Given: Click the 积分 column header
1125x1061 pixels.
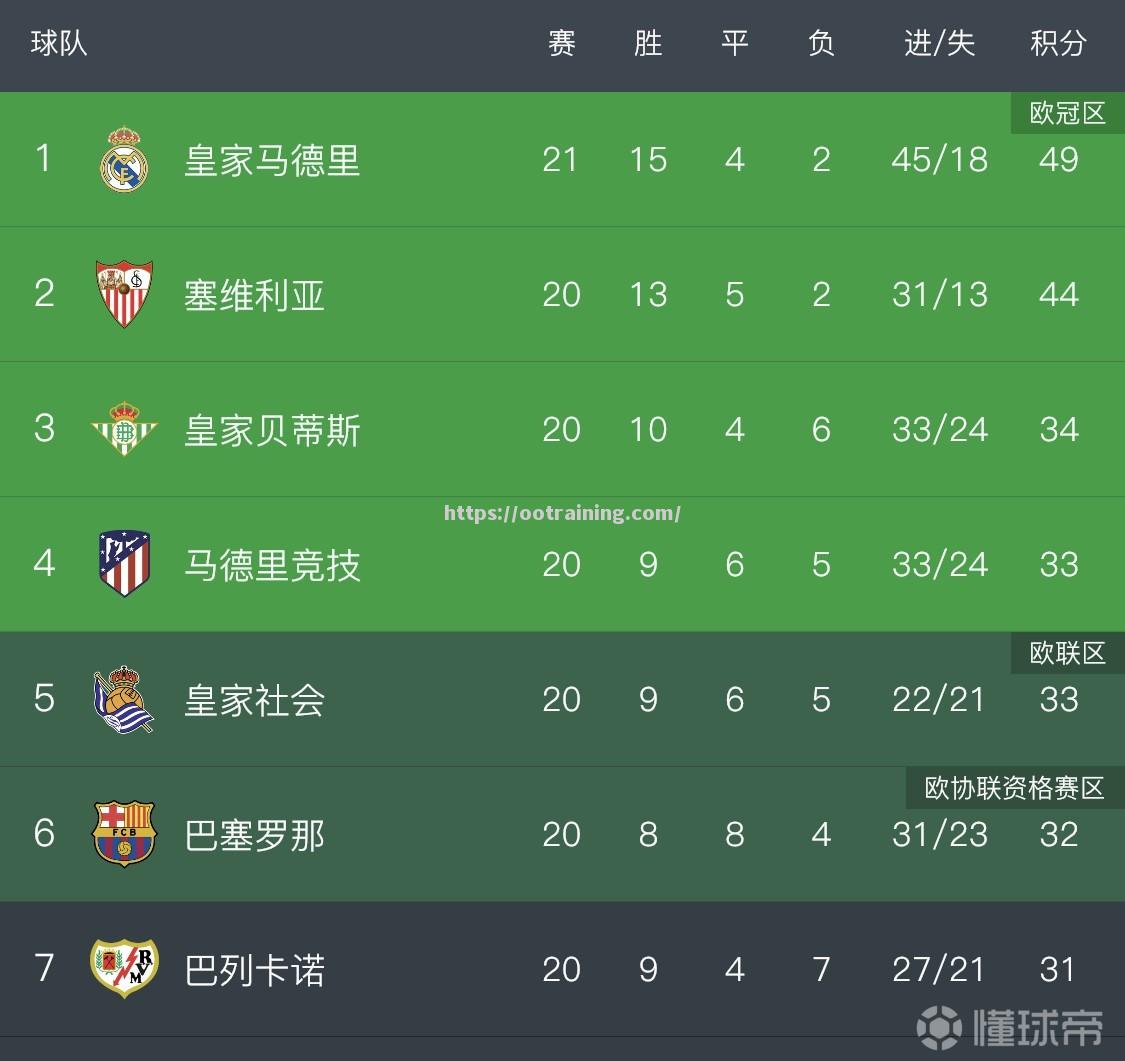Looking at the screenshot, I should pyautogui.click(x=1058, y=44).
